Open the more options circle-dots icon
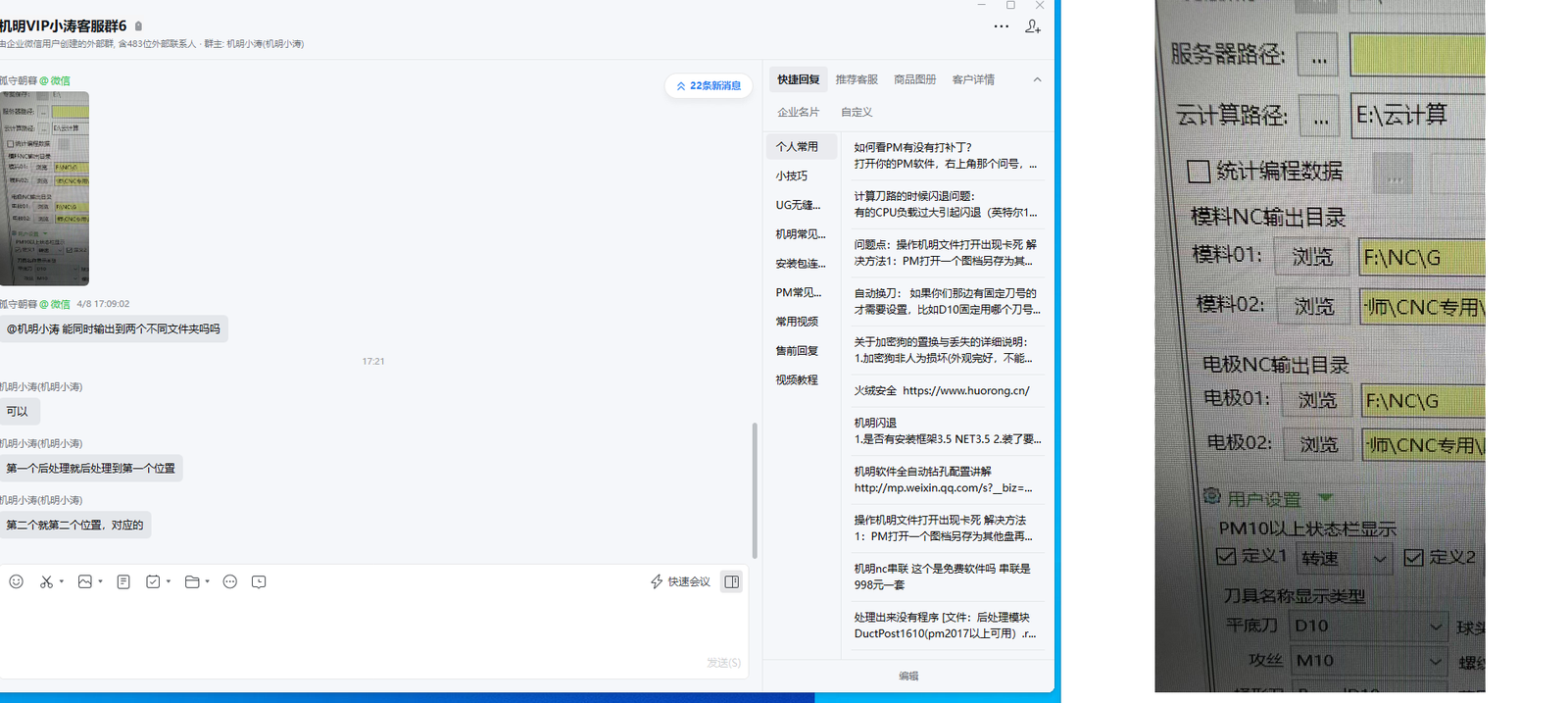 [x=230, y=581]
